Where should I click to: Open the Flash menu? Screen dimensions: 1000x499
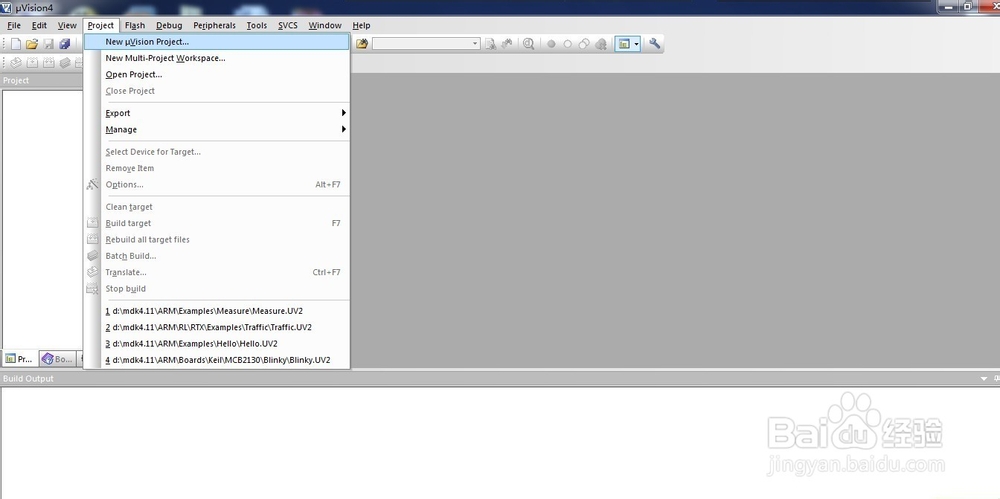tap(135, 26)
